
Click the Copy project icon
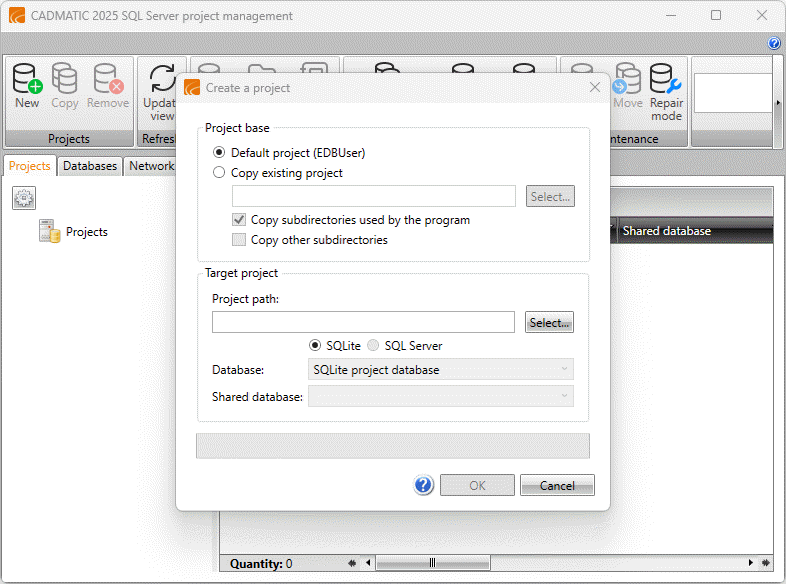(x=65, y=79)
